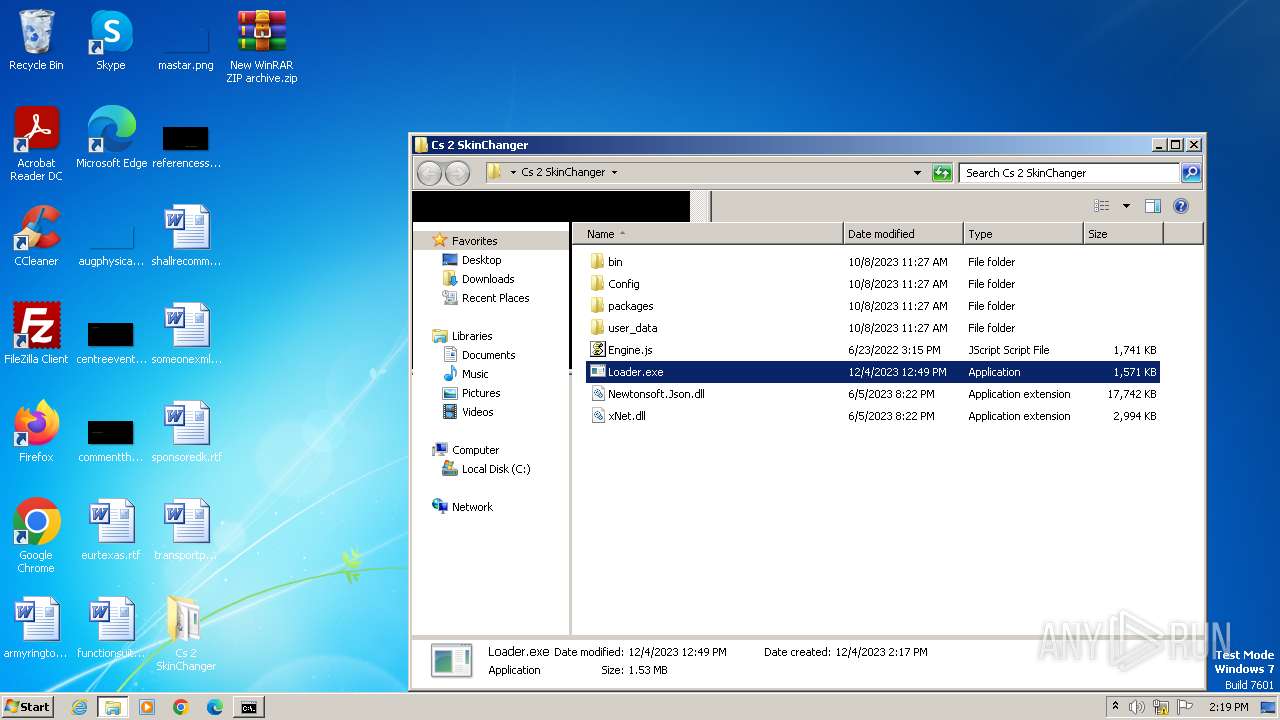This screenshot has width=1280, height=720.
Task: Select the Newtonsoft.Json.dll file
Action: pyautogui.click(x=647, y=394)
